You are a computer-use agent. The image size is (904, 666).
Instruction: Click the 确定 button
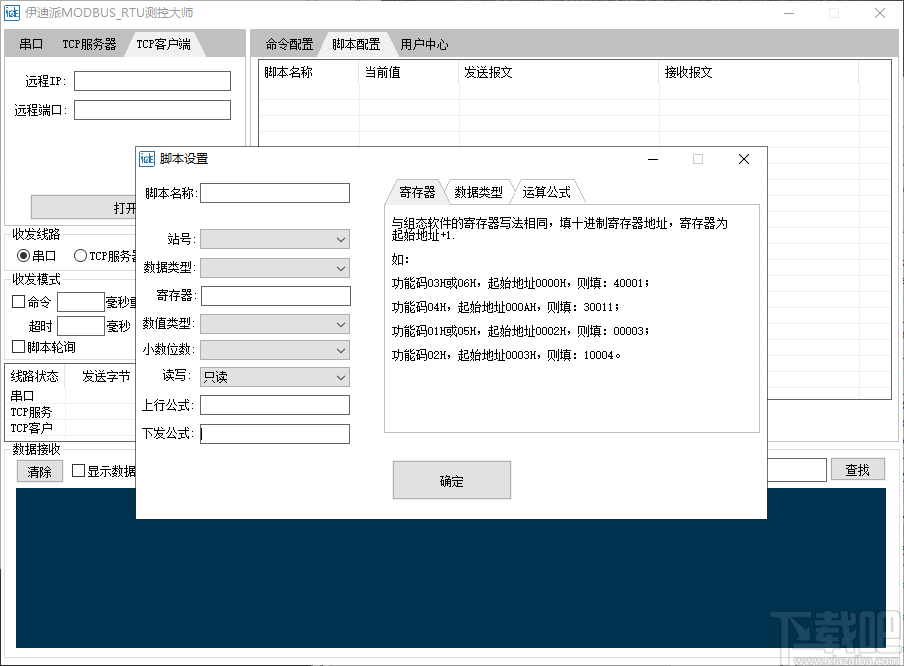tap(451, 480)
